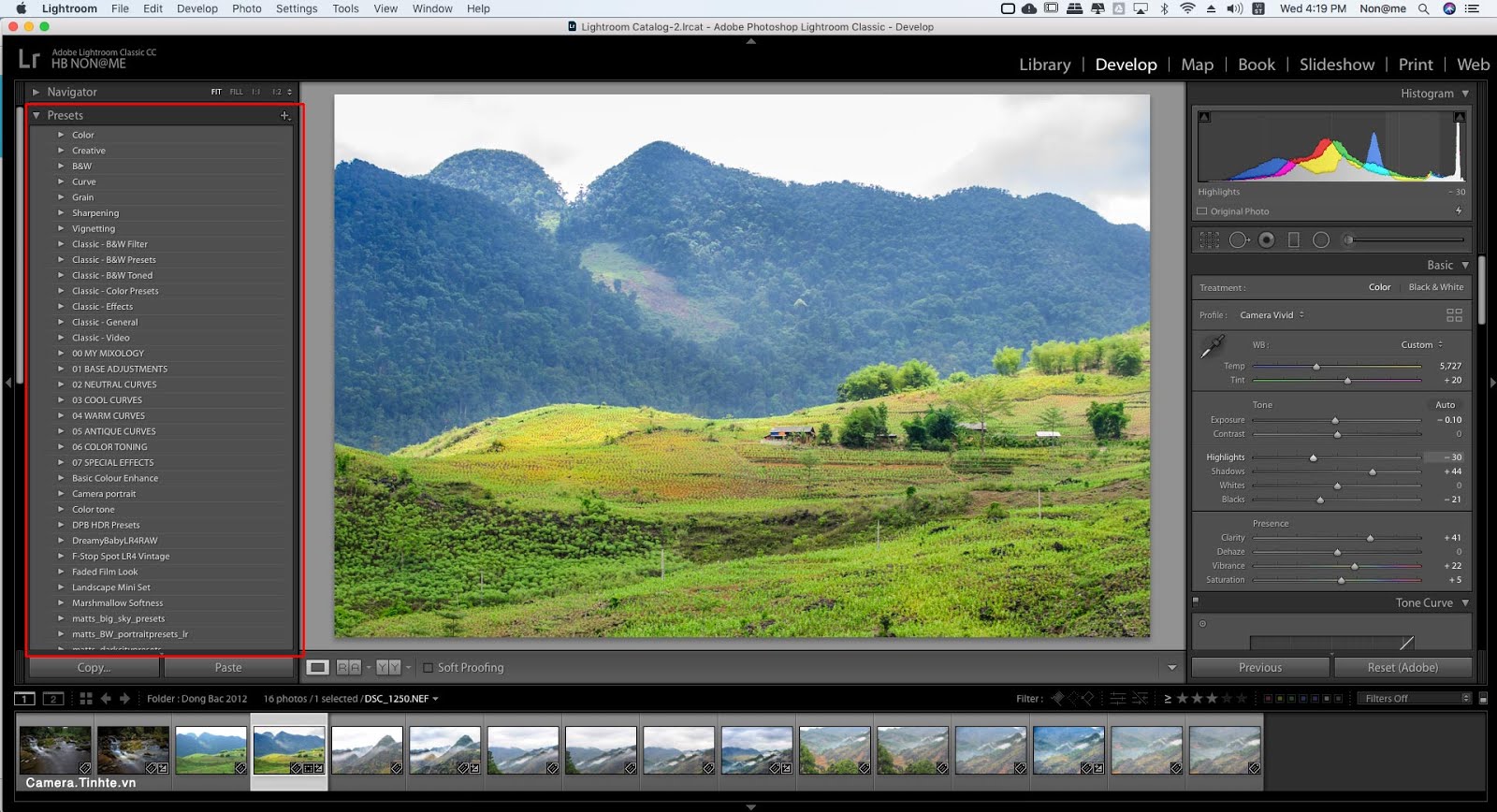Click the Exposure slider handle
Viewport: 1497px width, 812px height.
point(1335,421)
